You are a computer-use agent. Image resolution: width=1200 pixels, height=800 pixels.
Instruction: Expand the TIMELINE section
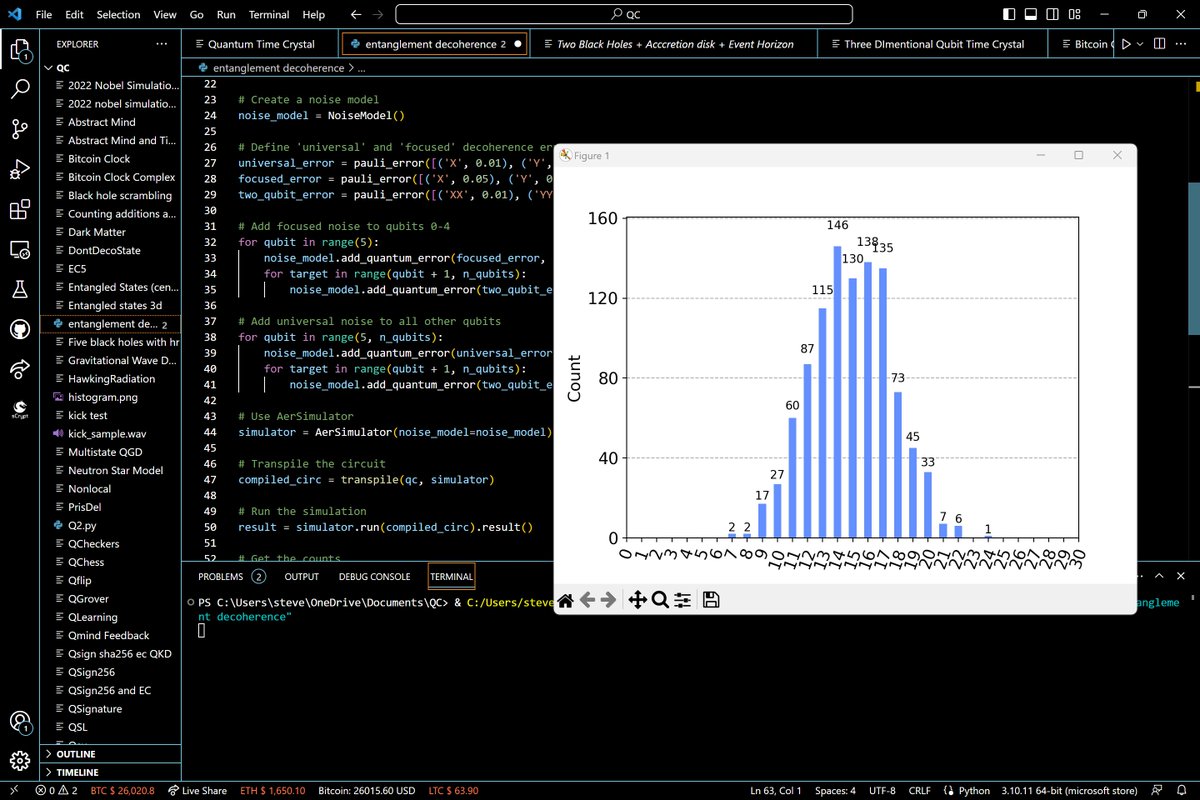click(x=78, y=772)
